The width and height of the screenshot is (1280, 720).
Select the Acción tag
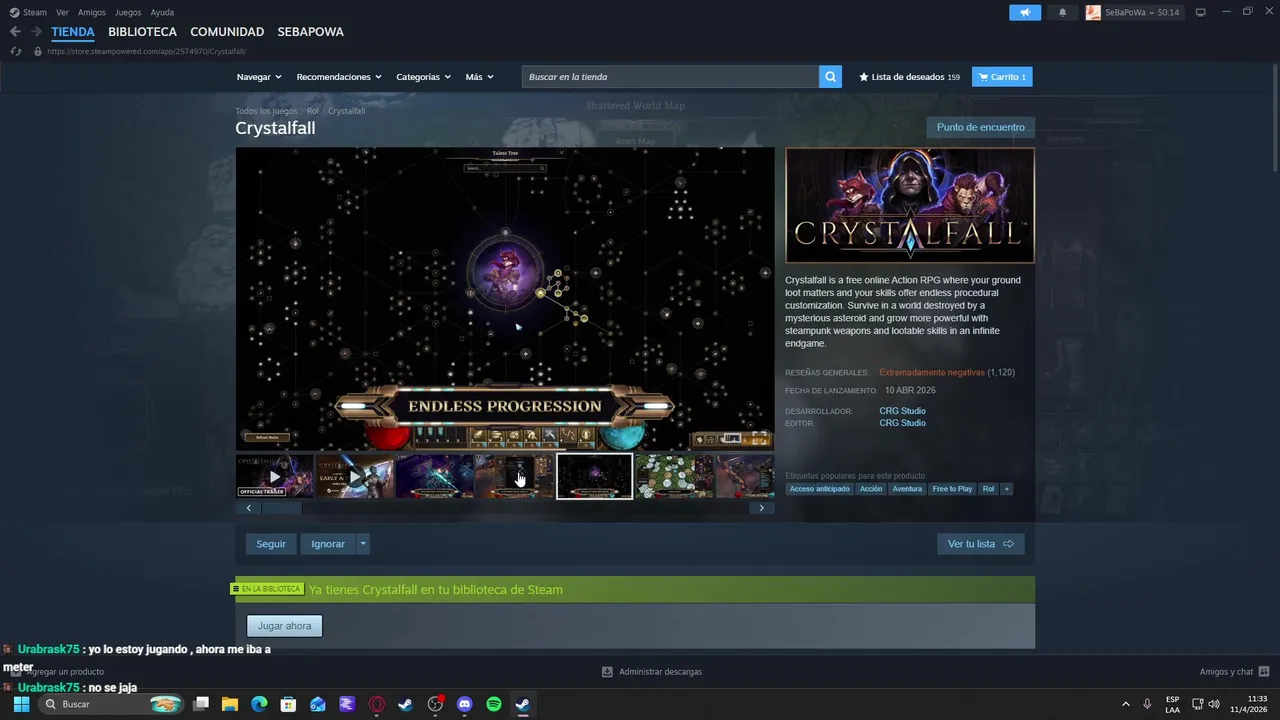pos(871,489)
